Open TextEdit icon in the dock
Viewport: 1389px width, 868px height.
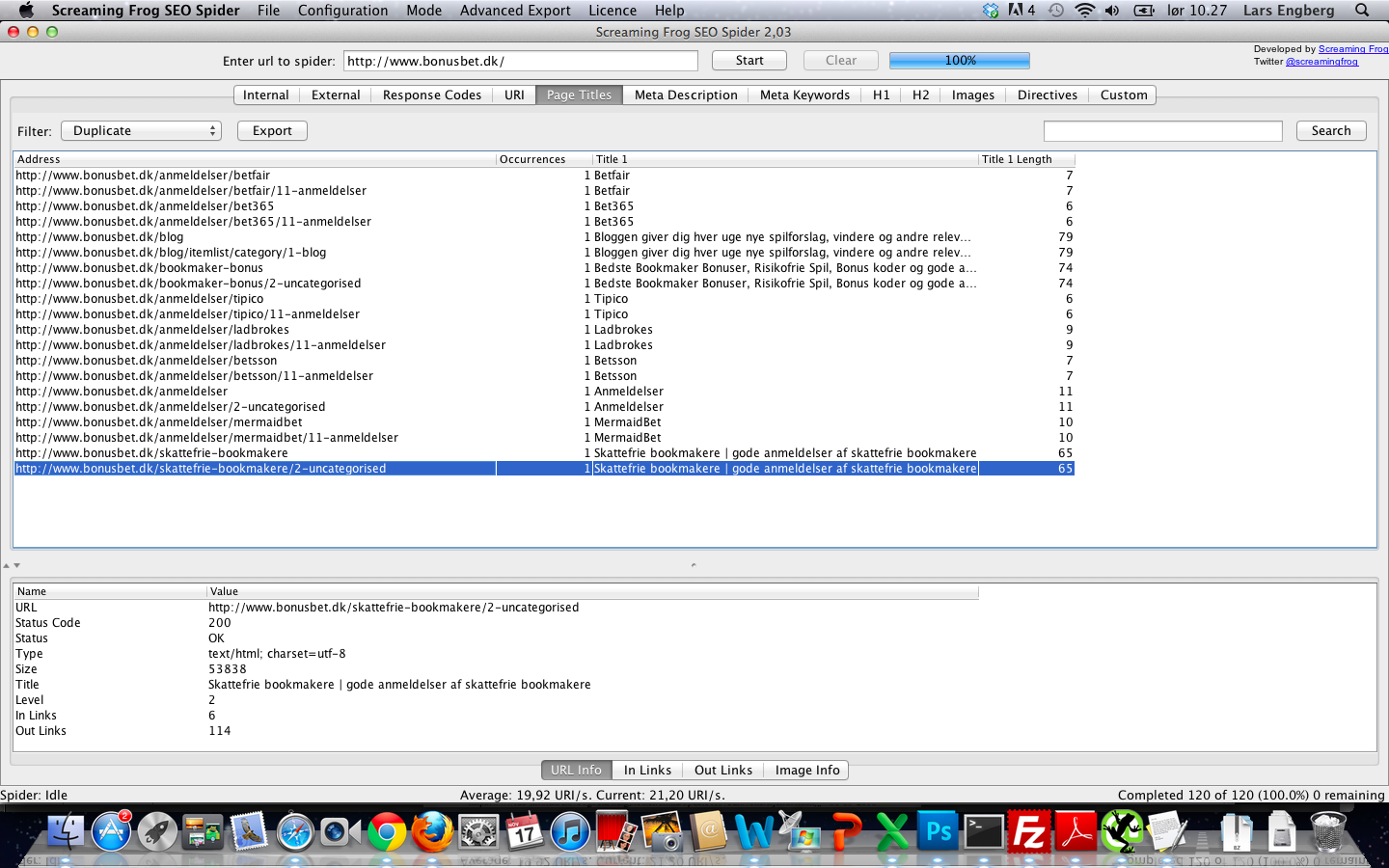pos(1168,830)
